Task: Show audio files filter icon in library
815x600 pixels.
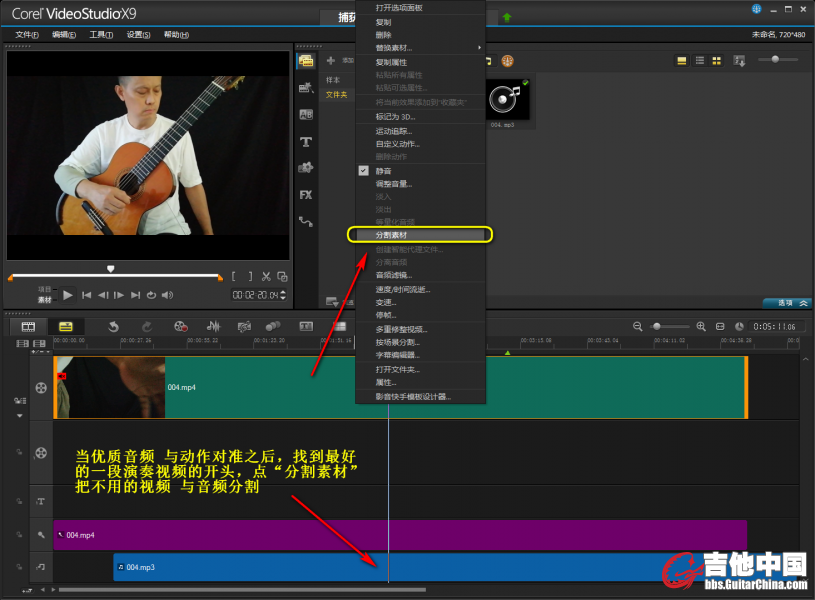Action: (488, 61)
